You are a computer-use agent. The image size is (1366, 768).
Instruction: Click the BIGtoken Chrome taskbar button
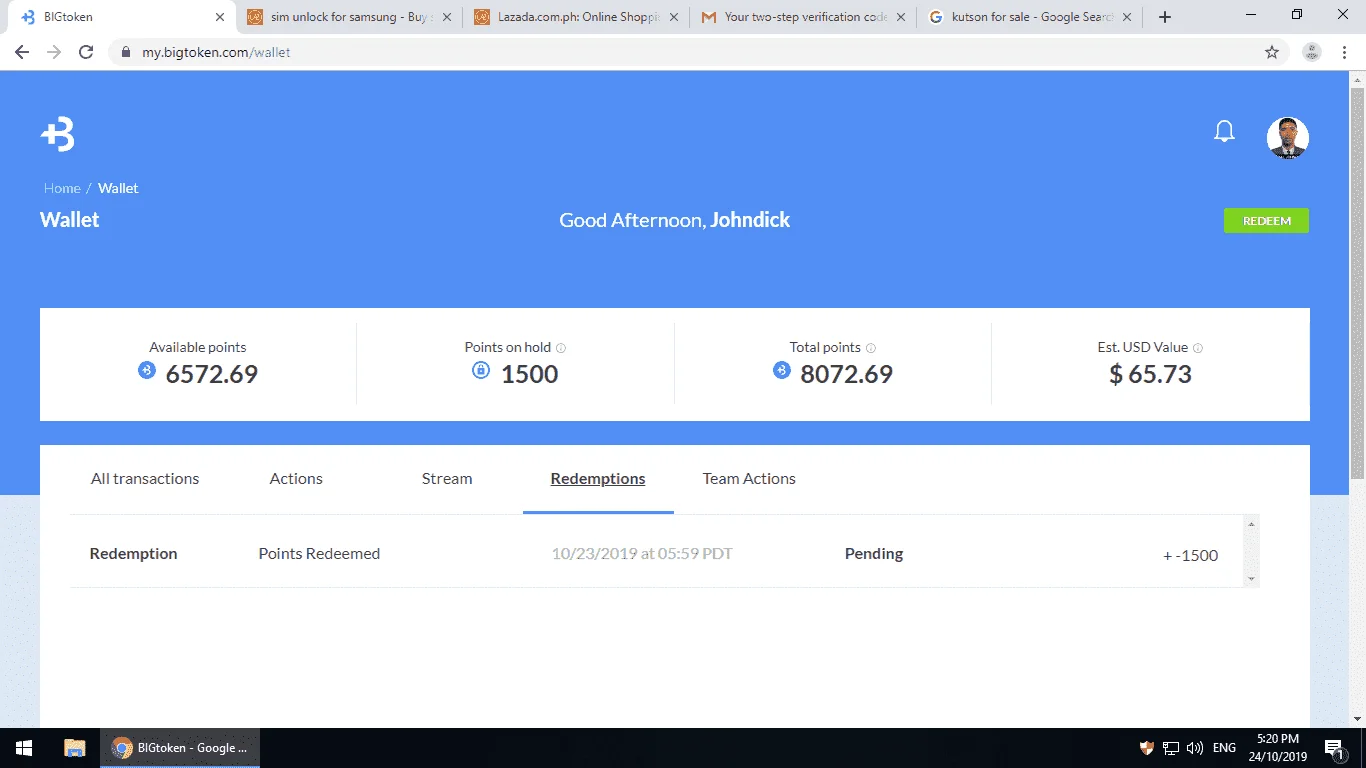(x=180, y=748)
